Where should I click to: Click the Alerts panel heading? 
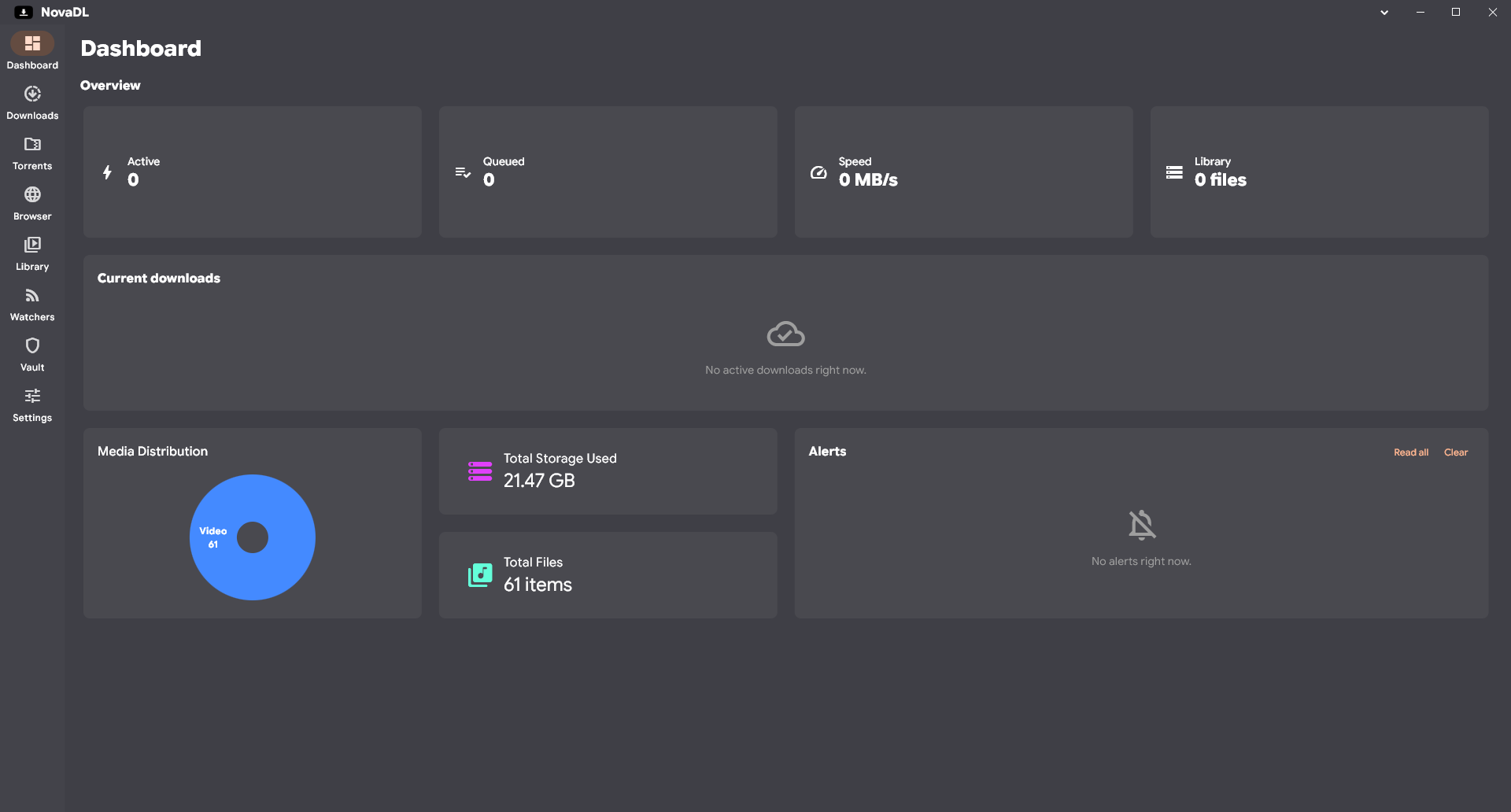(x=827, y=451)
